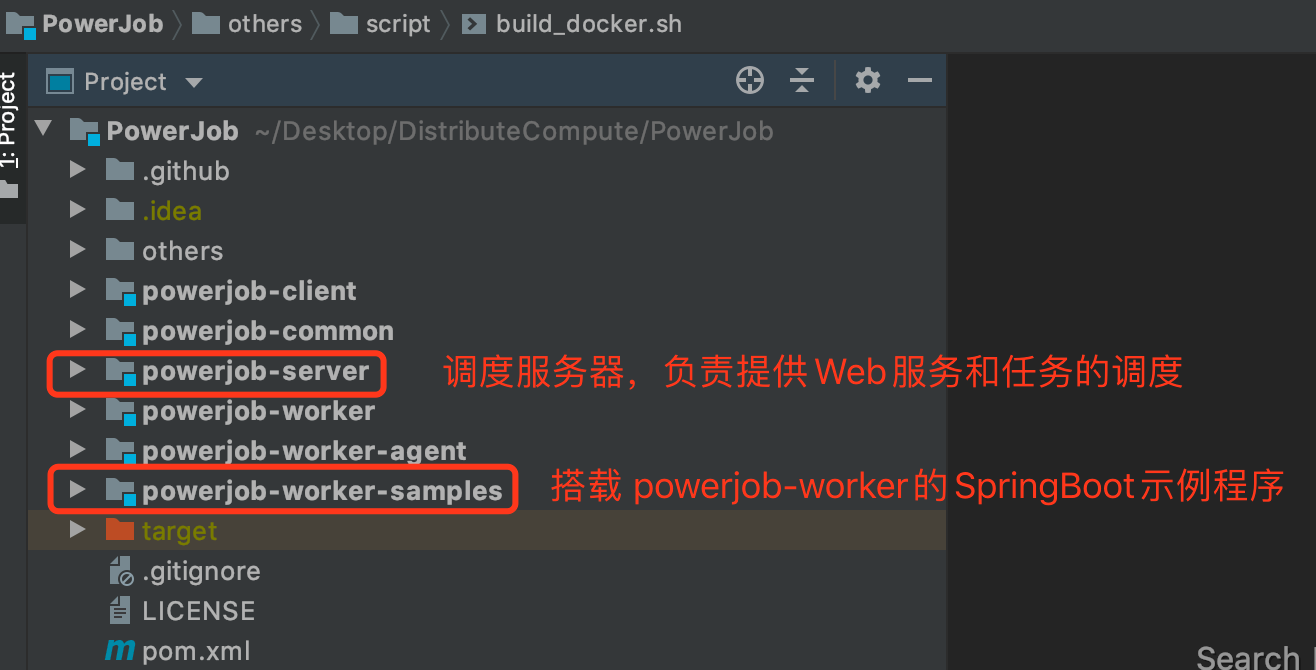This screenshot has width=1316, height=670.
Task: Open the Project view dropdown arrow
Action: pos(194,83)
